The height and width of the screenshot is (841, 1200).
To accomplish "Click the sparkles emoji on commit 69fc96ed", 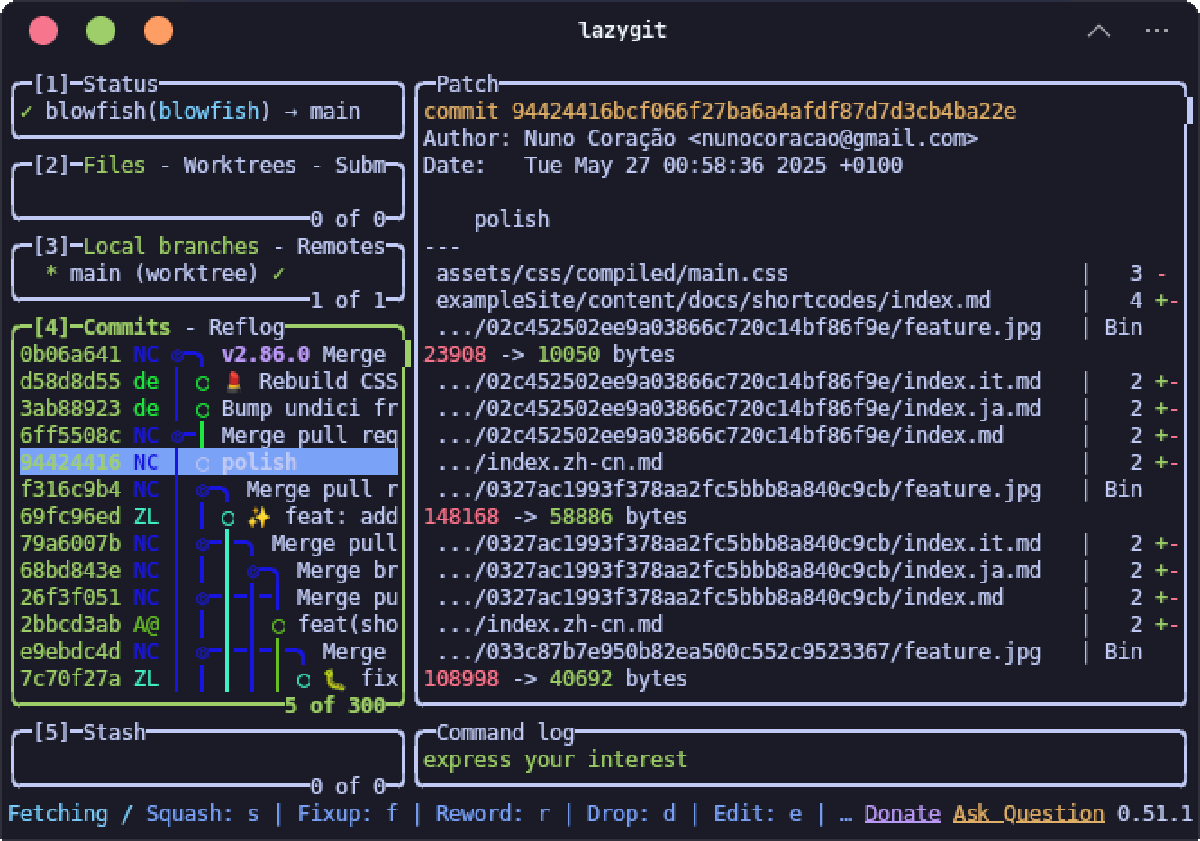I will click(x=259, y=517).
